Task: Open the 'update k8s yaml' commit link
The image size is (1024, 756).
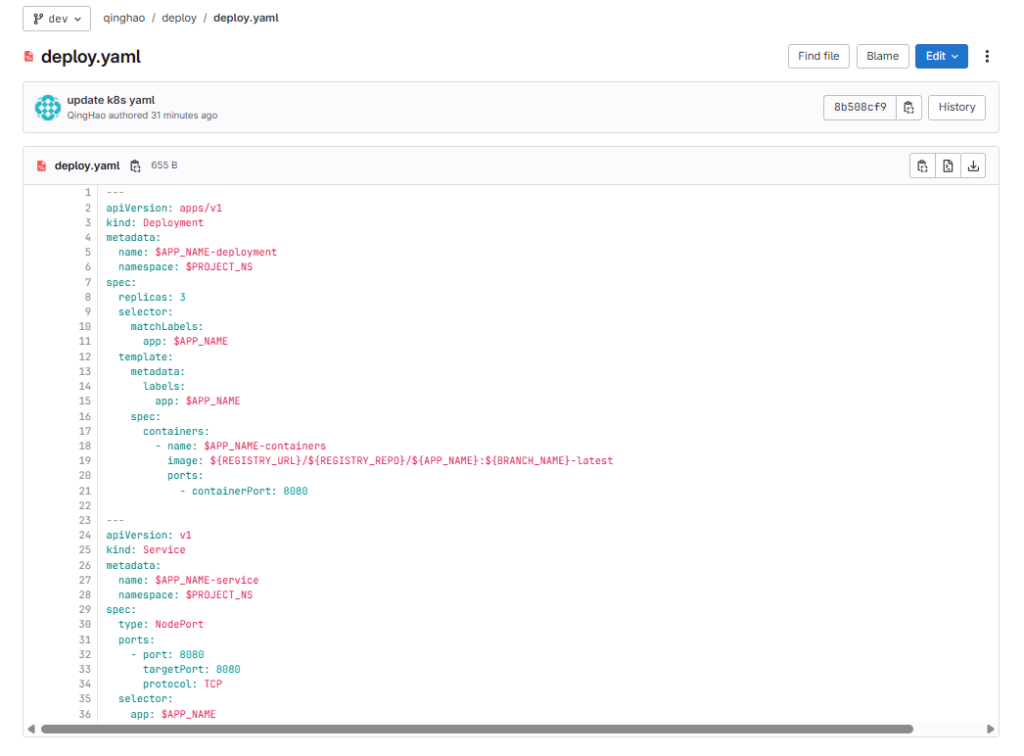Action: [111, 100]
